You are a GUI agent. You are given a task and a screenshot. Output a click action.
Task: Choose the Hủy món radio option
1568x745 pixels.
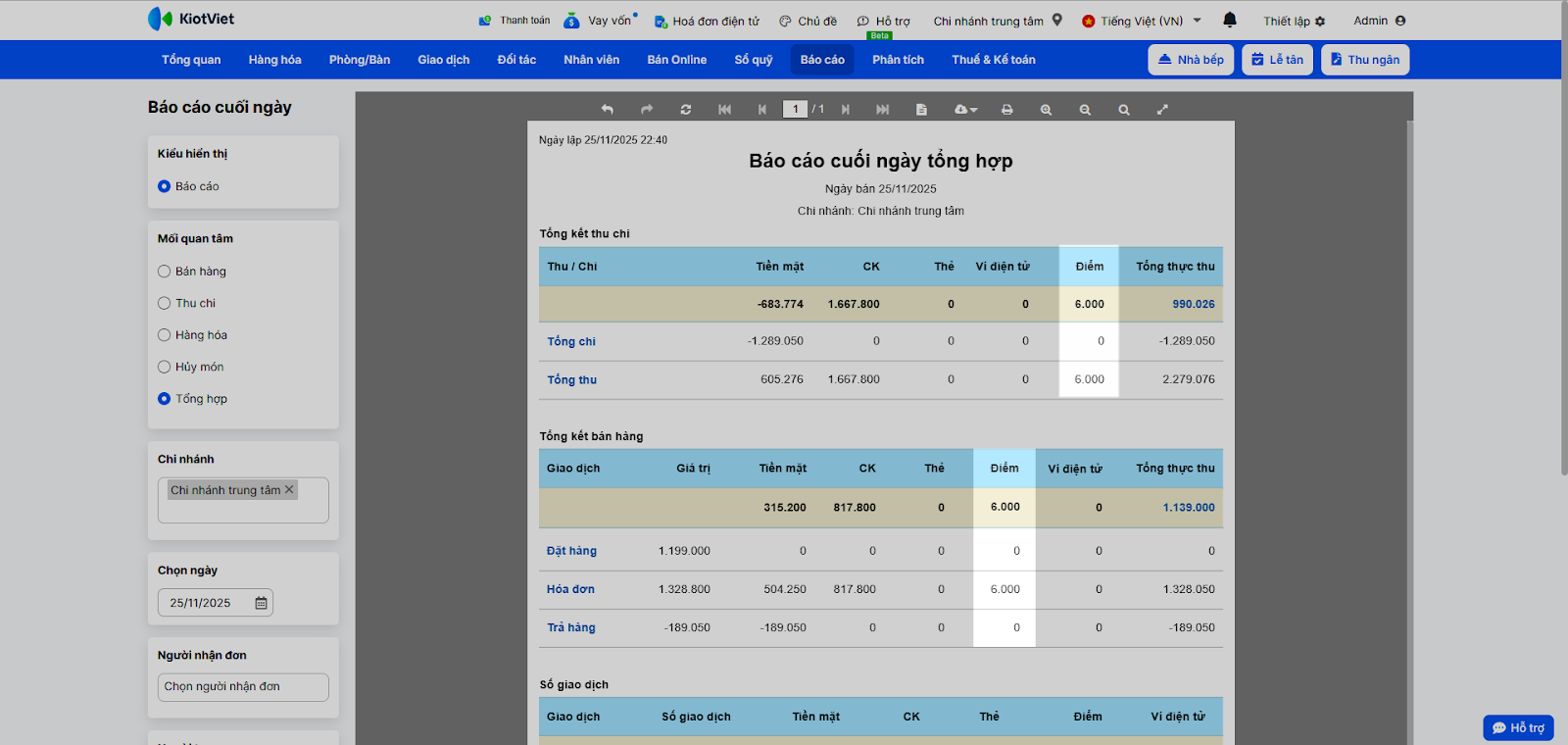(x=165, y=368)
